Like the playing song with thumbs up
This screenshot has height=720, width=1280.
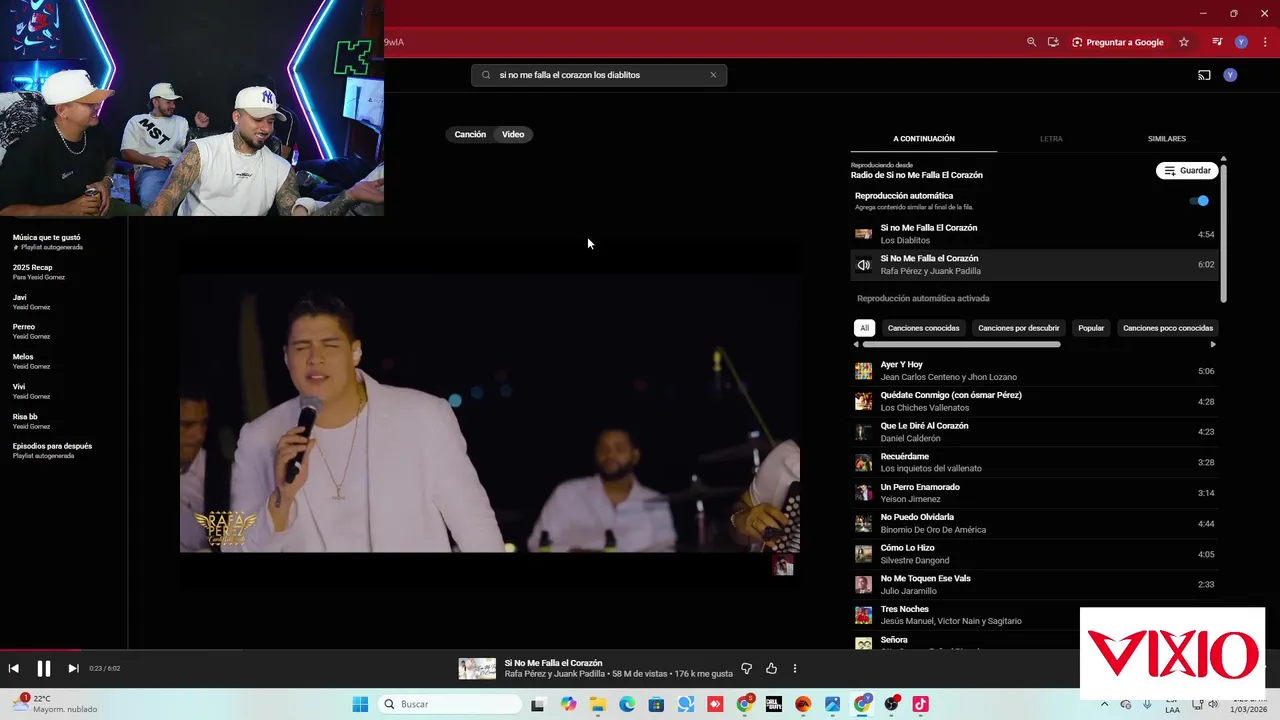(771, 669)
